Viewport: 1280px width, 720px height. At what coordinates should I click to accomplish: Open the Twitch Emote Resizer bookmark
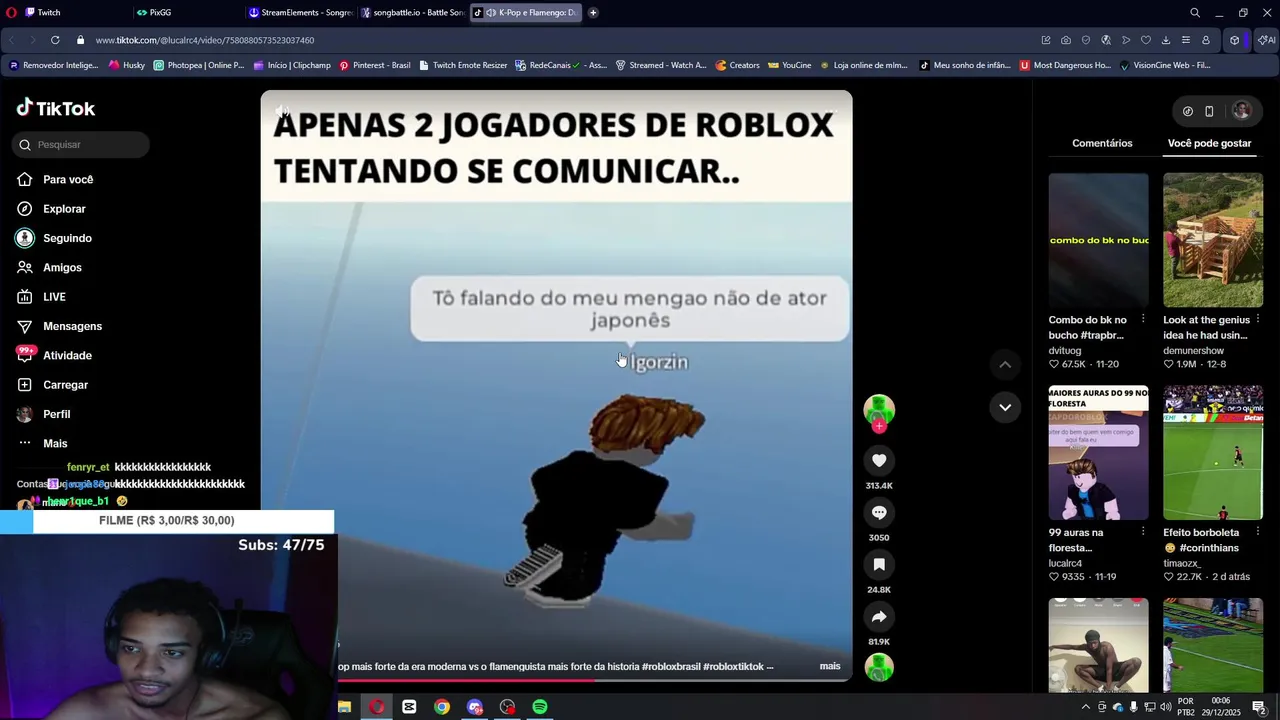point(463,65)
